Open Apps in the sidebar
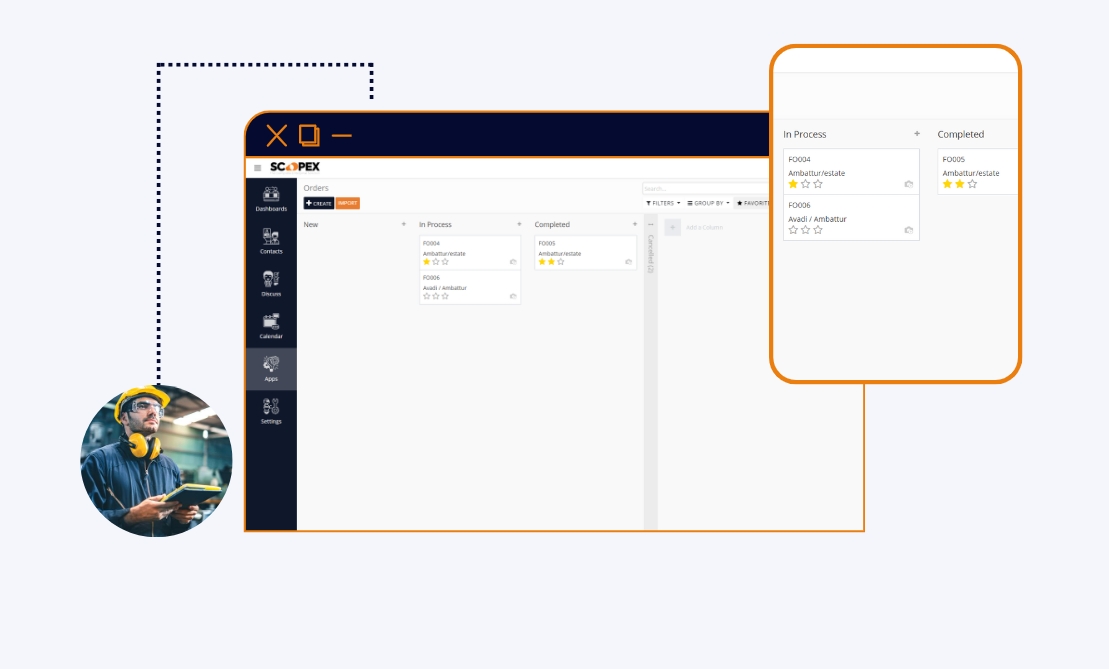Viewport: 1109px width, 669px height. 271,368
